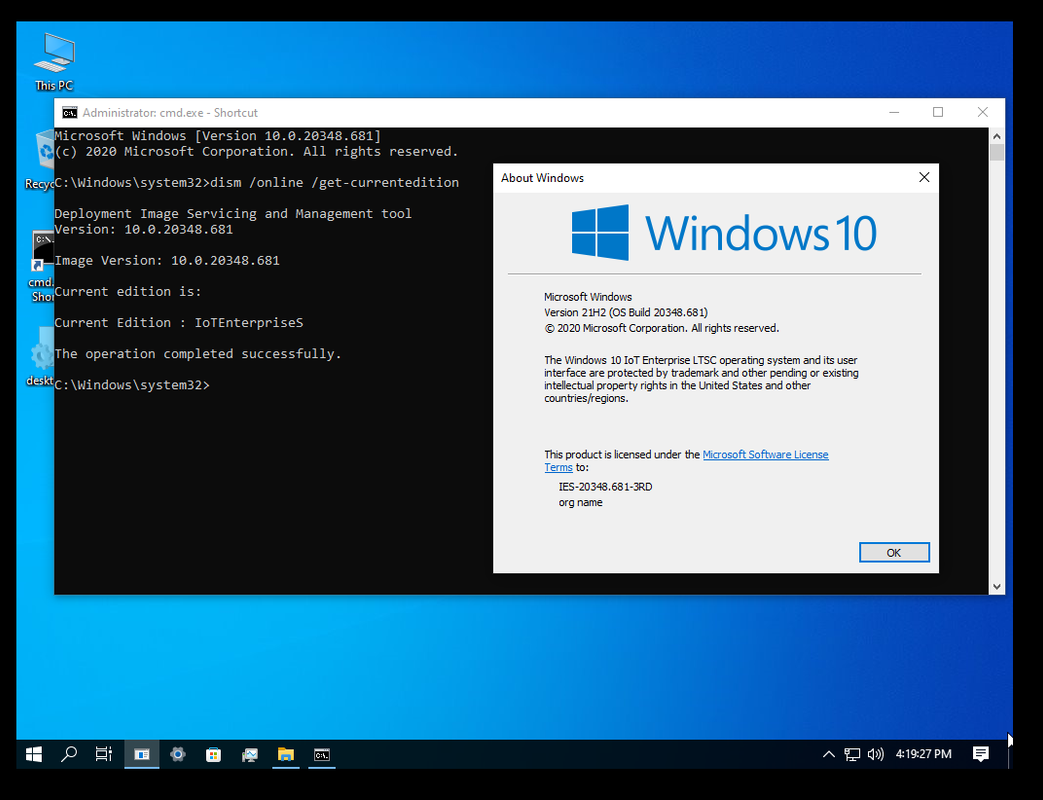
Task: Click the 'IoTEnterpriseS' edition text
Action: tap(249, 323)
